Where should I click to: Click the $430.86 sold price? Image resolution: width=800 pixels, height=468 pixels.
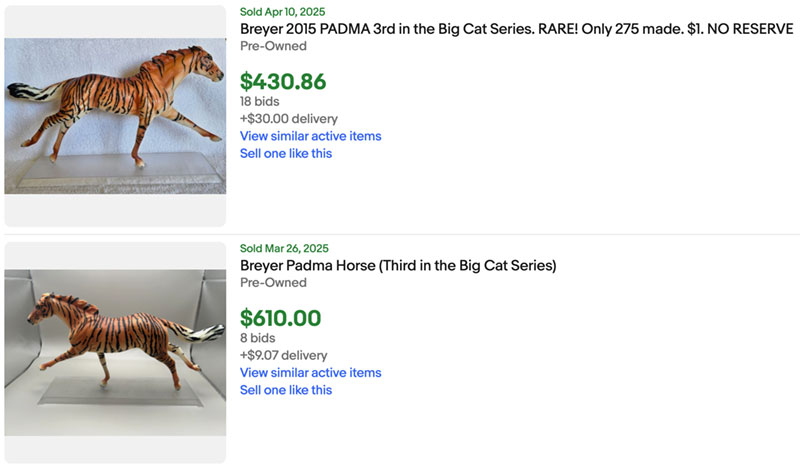click(283, 82)
